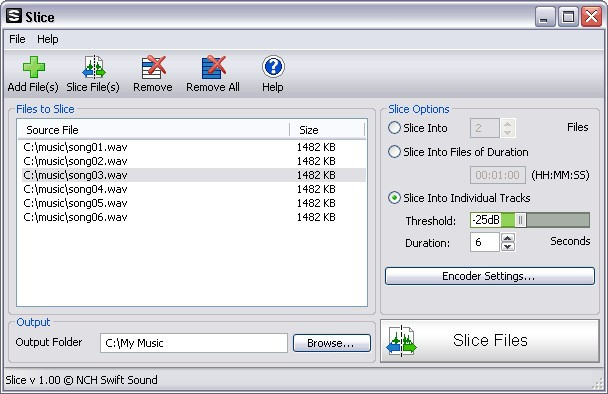Image resolution: width=608 pixels, height=394 pixels.
Task: Select the Slice Into files radio button
Action: point(394,128)
